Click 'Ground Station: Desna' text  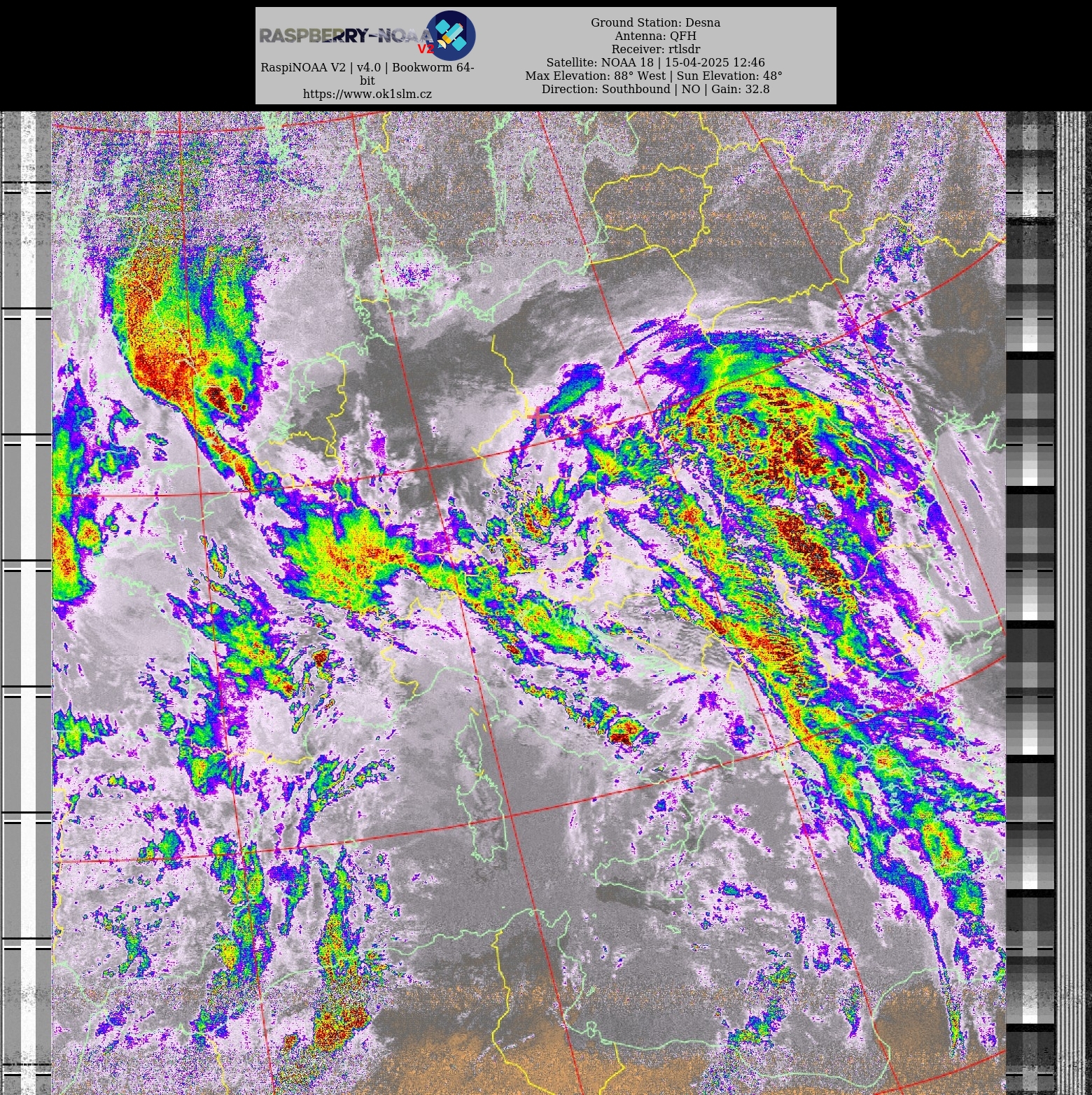(655, 22)
